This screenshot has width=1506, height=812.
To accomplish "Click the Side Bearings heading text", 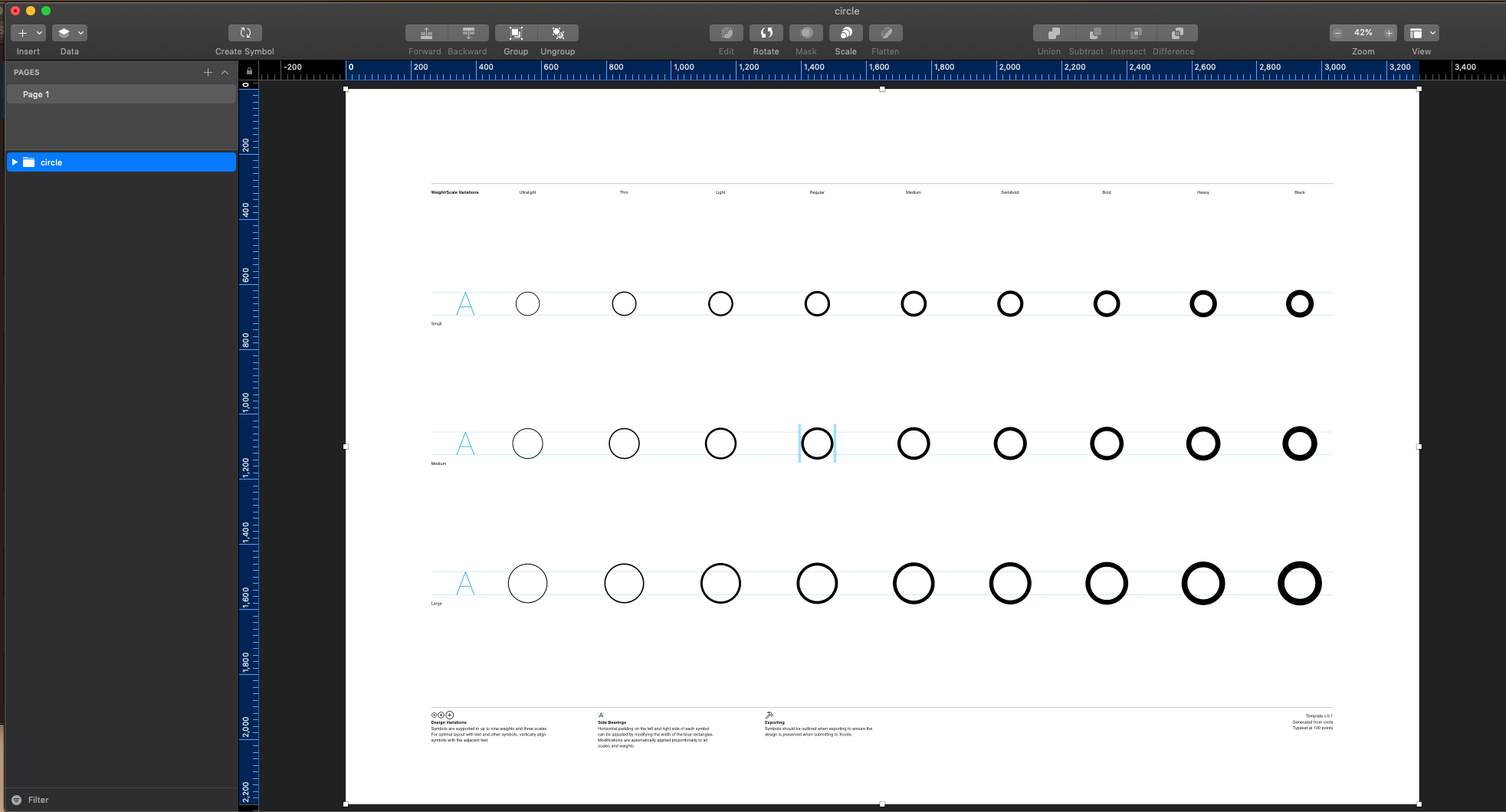I will click(612, 722).
